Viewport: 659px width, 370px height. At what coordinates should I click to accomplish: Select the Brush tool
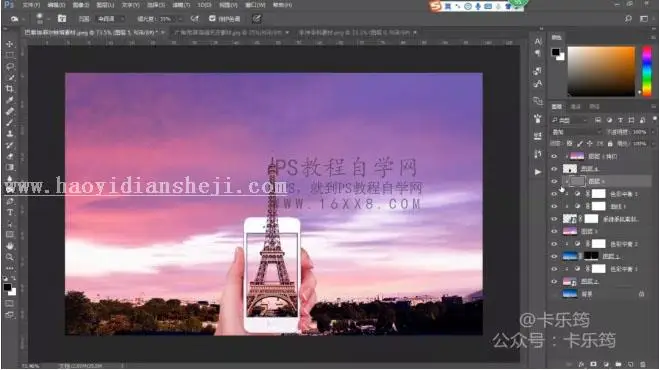coord(9,122)
